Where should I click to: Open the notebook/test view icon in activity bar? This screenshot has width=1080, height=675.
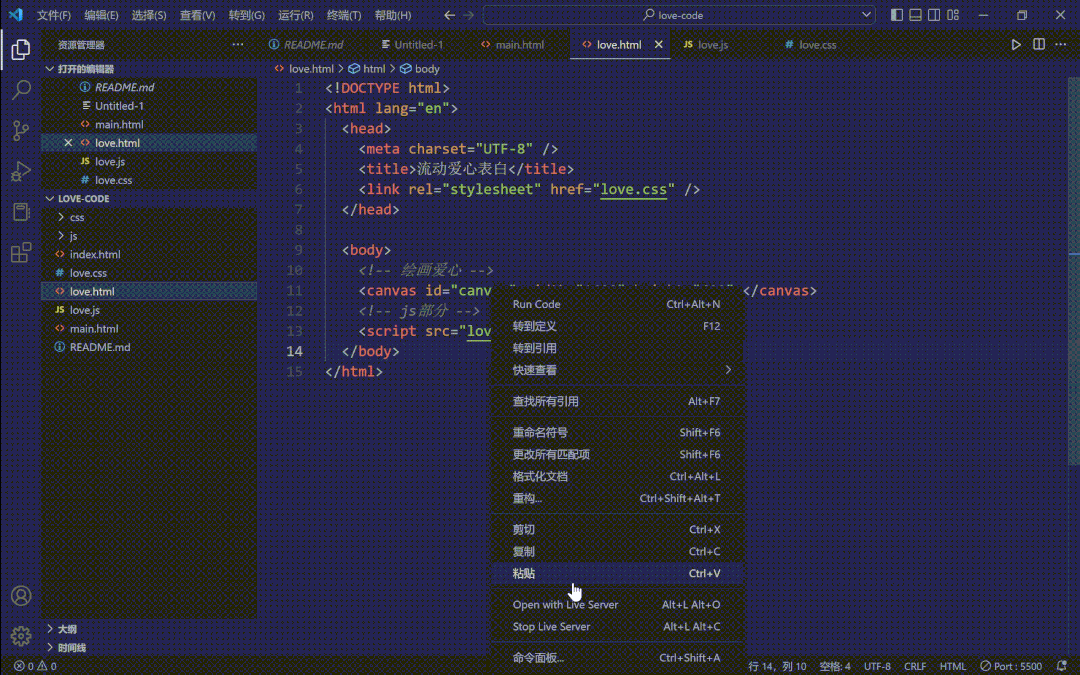(21, 211)
